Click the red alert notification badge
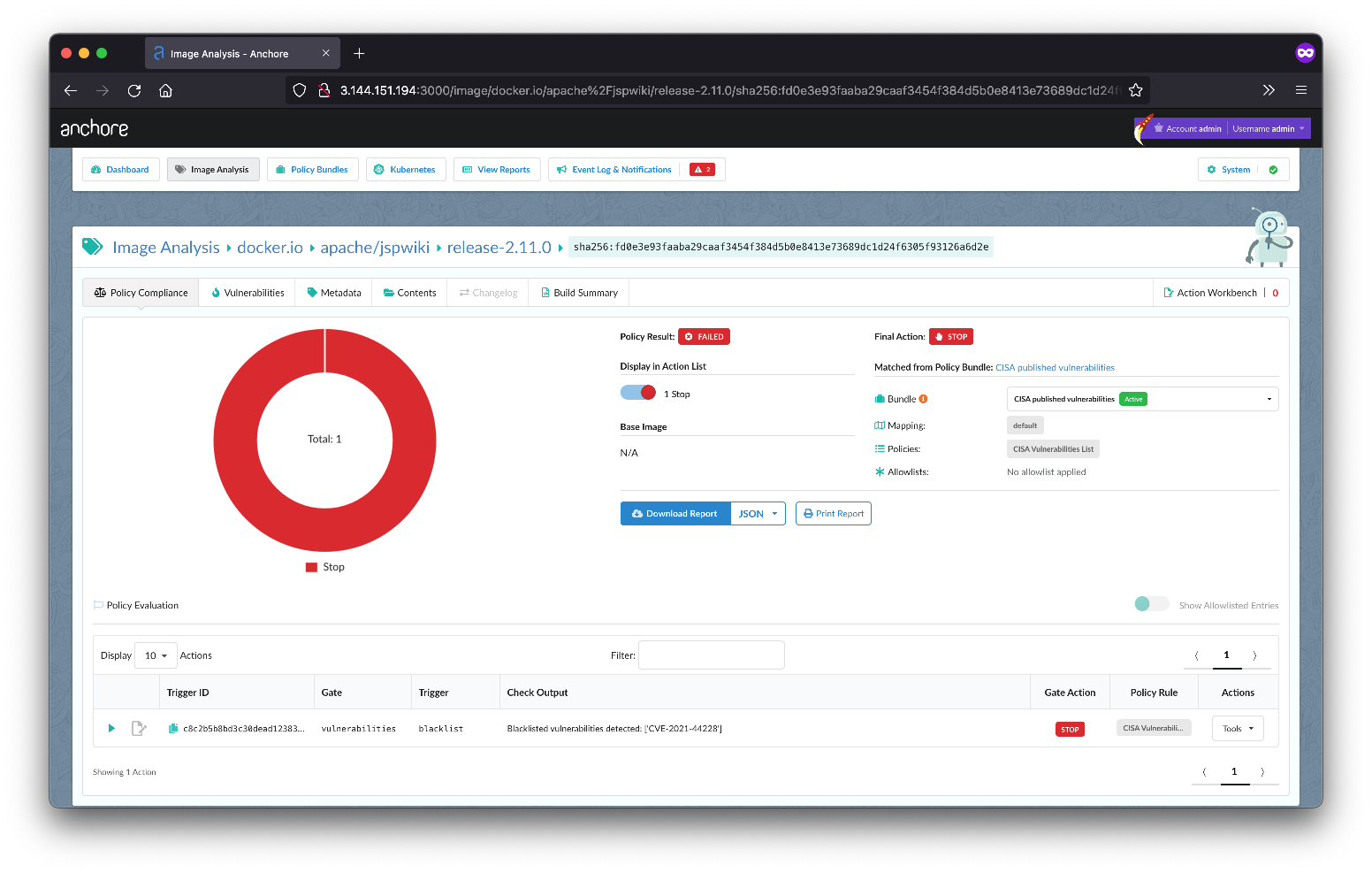Viewport: 1372px width, 873px height. [x=702, y=170]
